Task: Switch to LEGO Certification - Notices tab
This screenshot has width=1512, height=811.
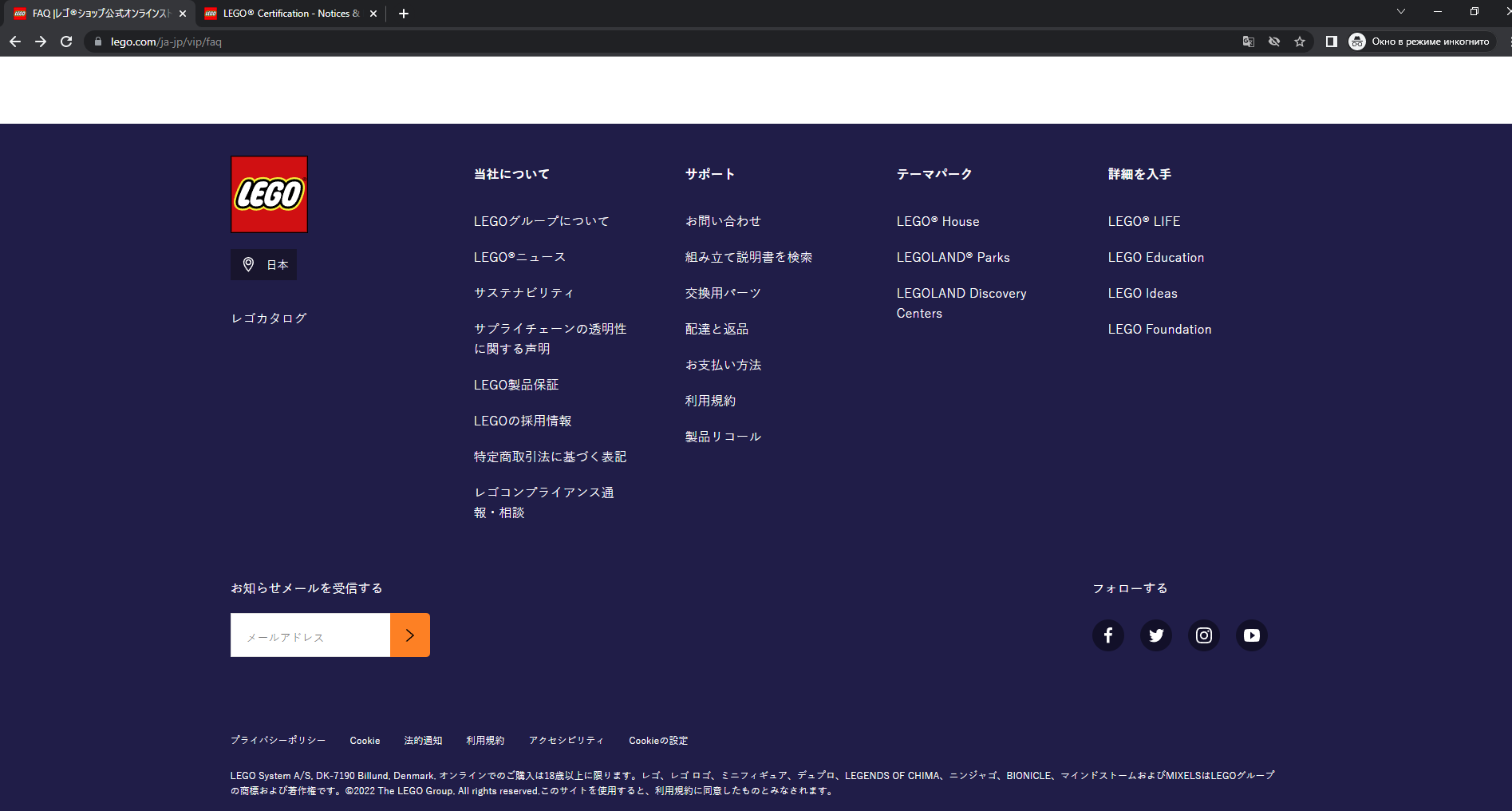Action: [x=290, y=14]
